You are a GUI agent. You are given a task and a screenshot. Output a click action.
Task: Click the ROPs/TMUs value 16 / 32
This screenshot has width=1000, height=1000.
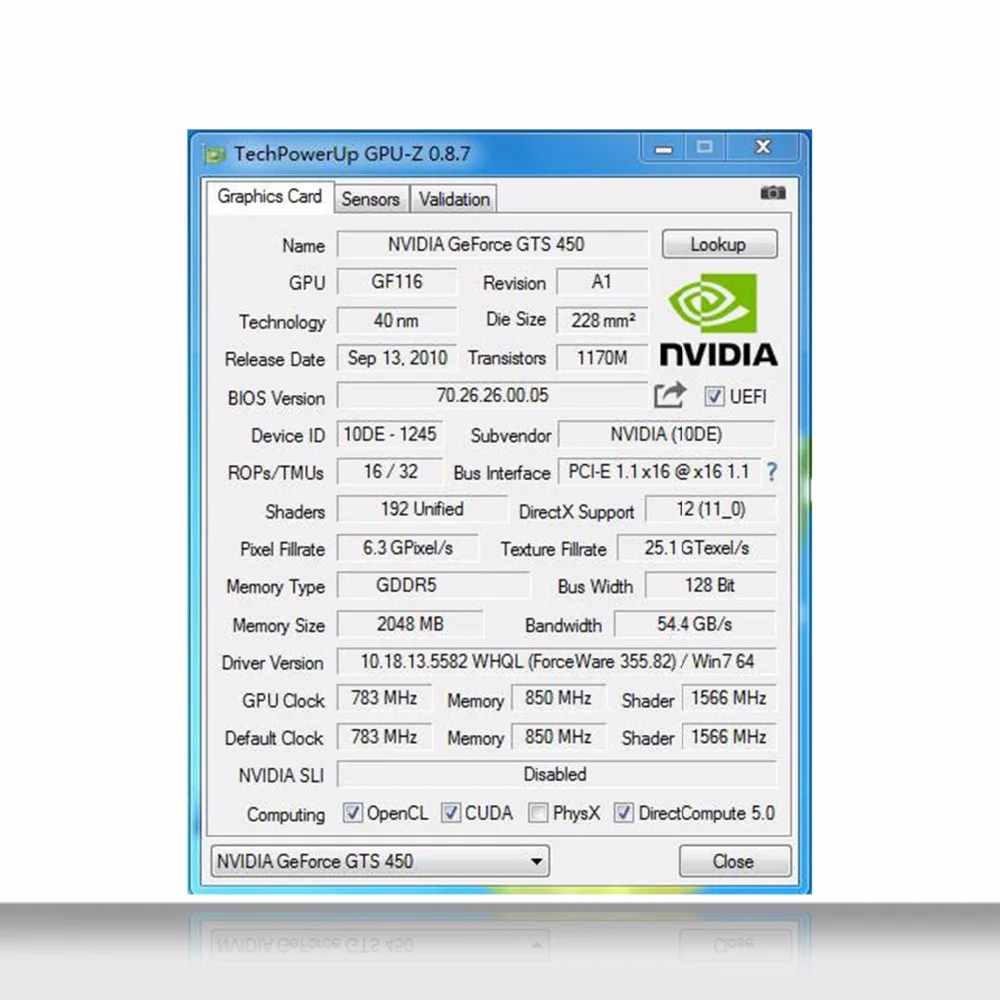pyautogui.click(x=390, y=471)
